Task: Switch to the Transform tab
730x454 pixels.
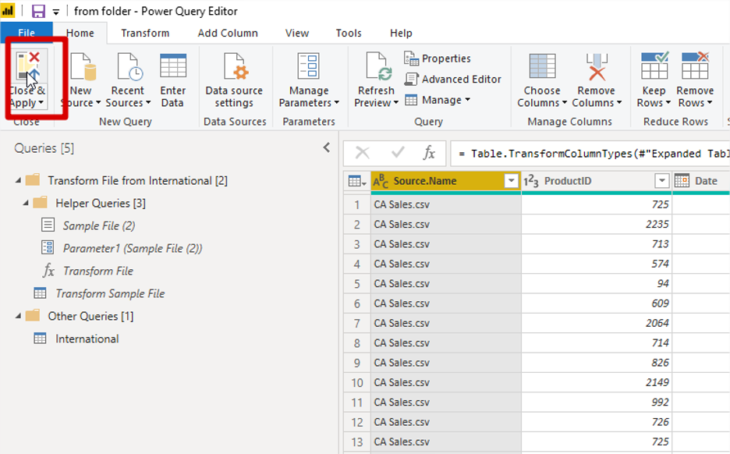Action: pyautogui.click(x=145, y=33)
